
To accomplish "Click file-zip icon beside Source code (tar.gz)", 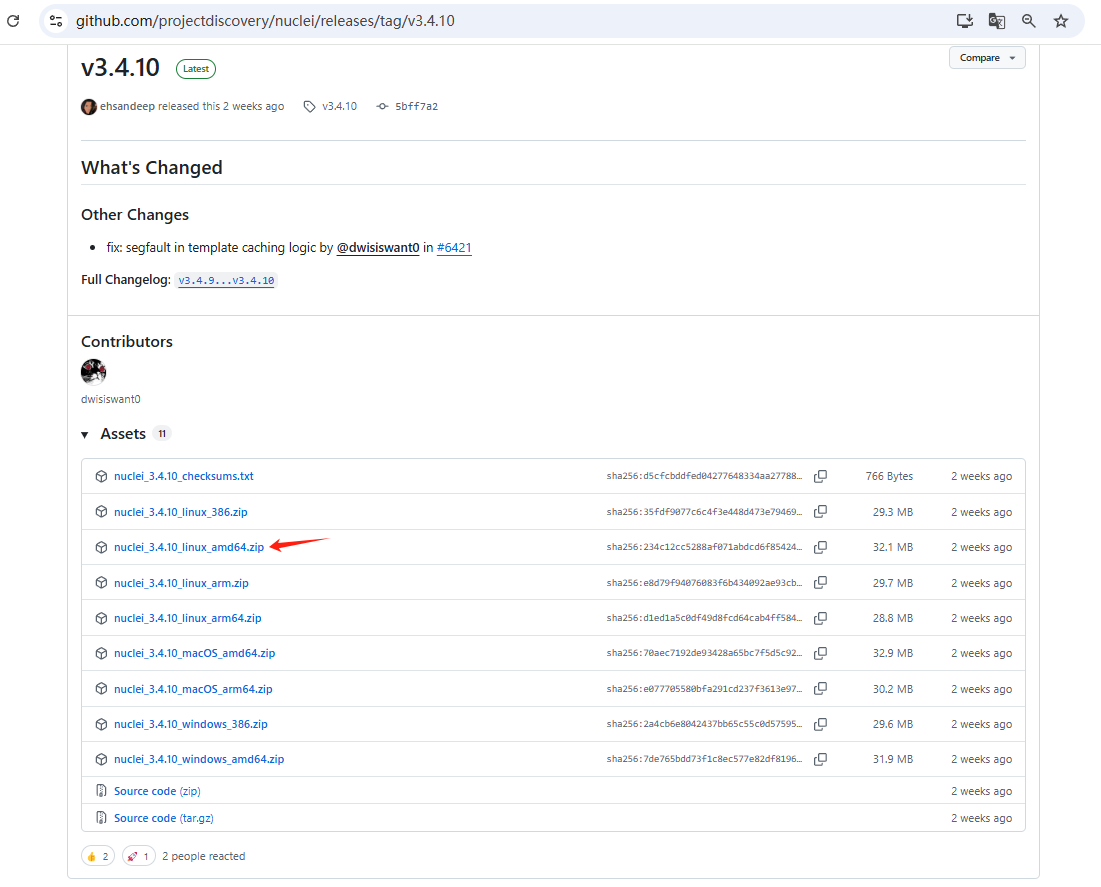I will click(101, 818).
